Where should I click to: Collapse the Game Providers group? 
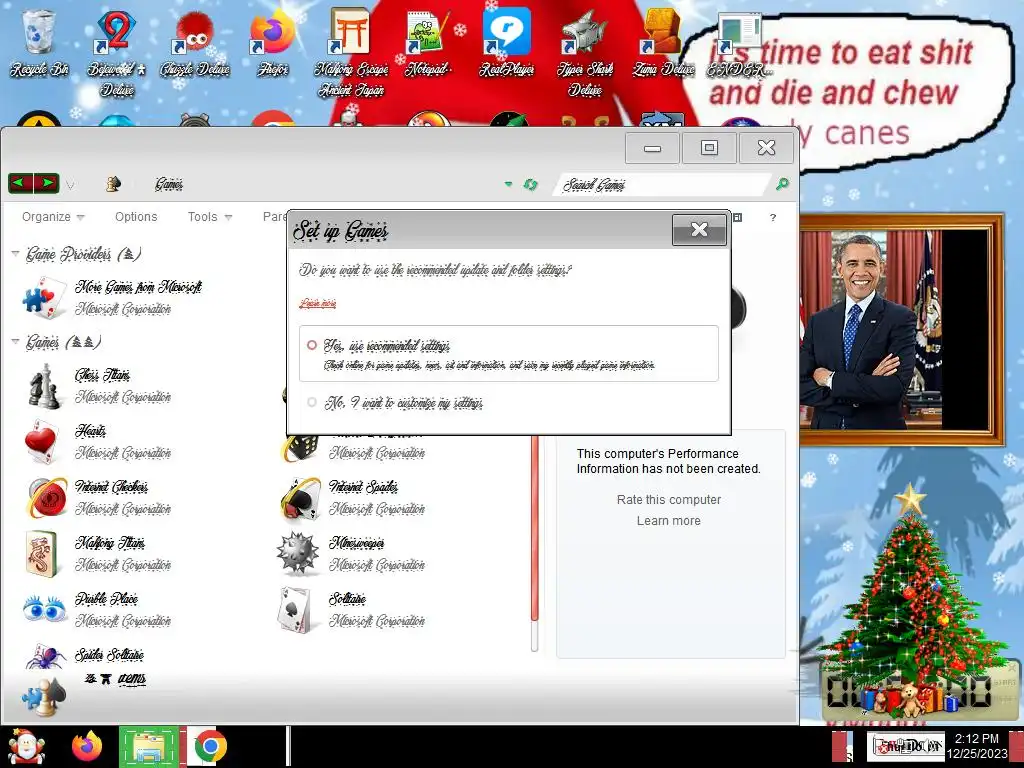[x=15, y=254]
